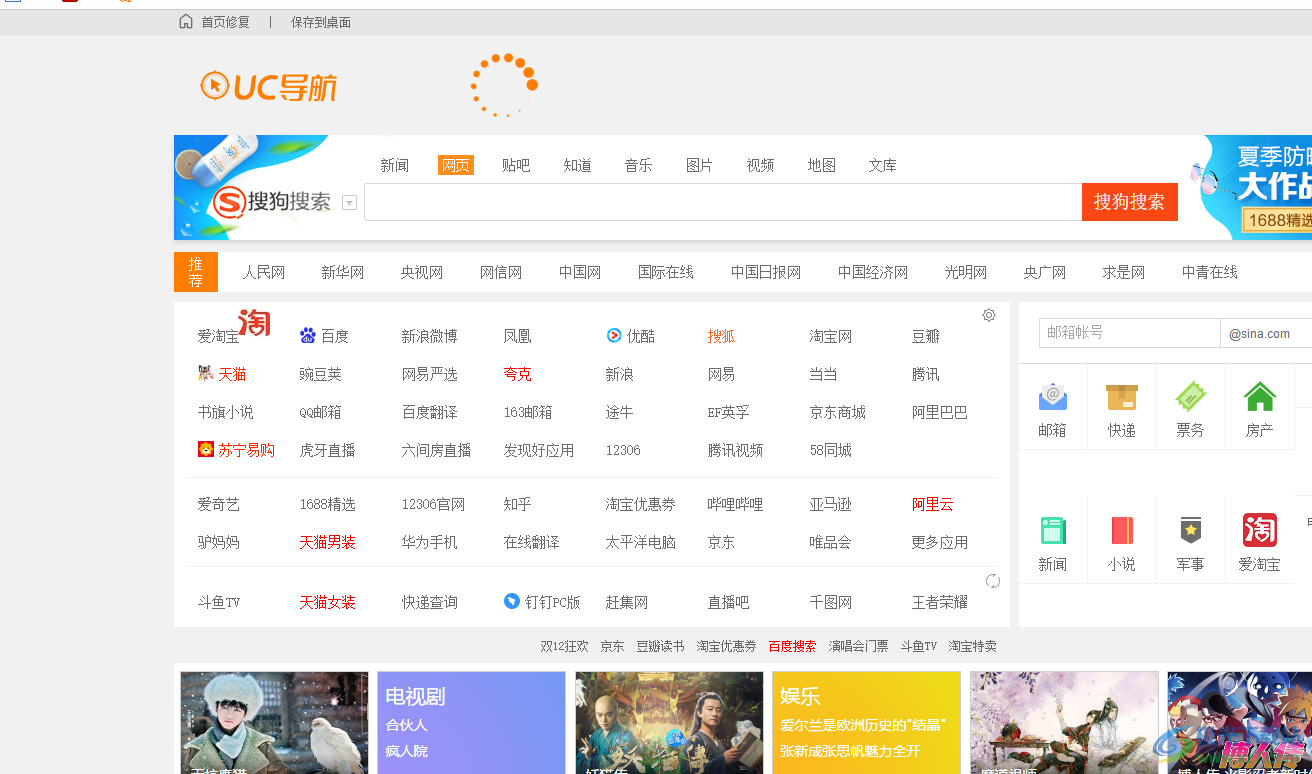1312x774 pixels.
Task: Click the red 淘 badge above 爱淘宝
Action: point(254,322)
